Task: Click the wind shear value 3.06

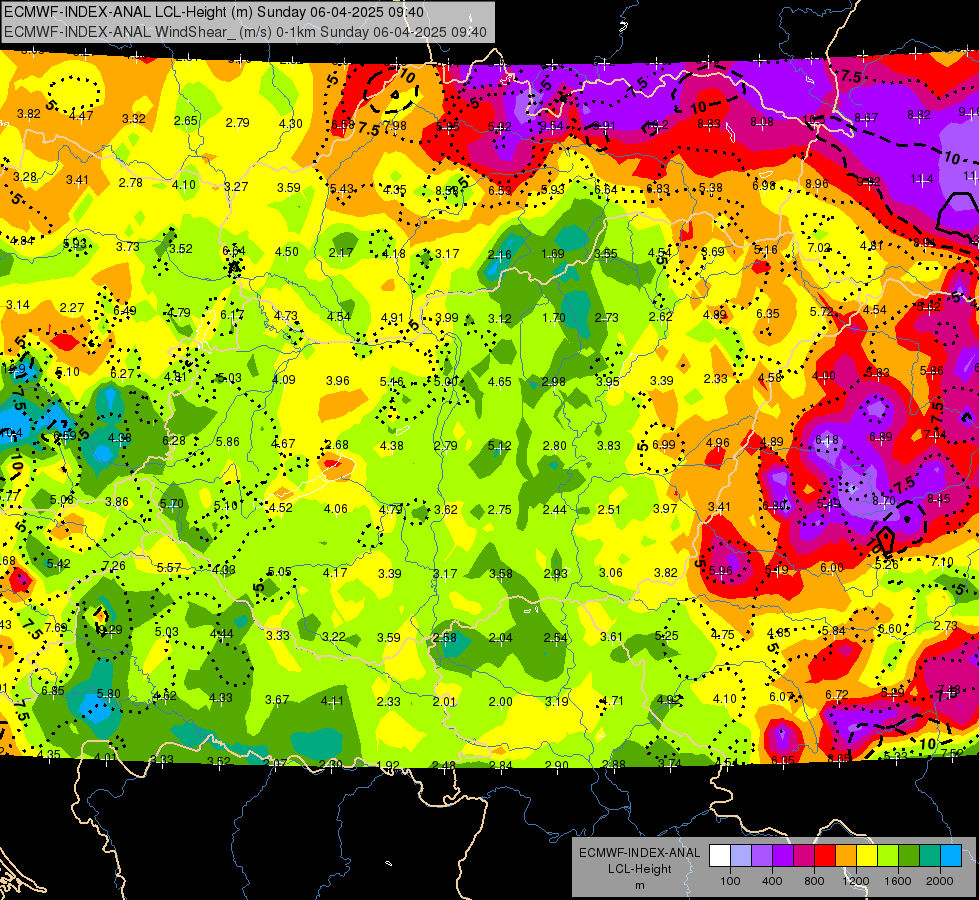Action: click(x=611, y=573)
